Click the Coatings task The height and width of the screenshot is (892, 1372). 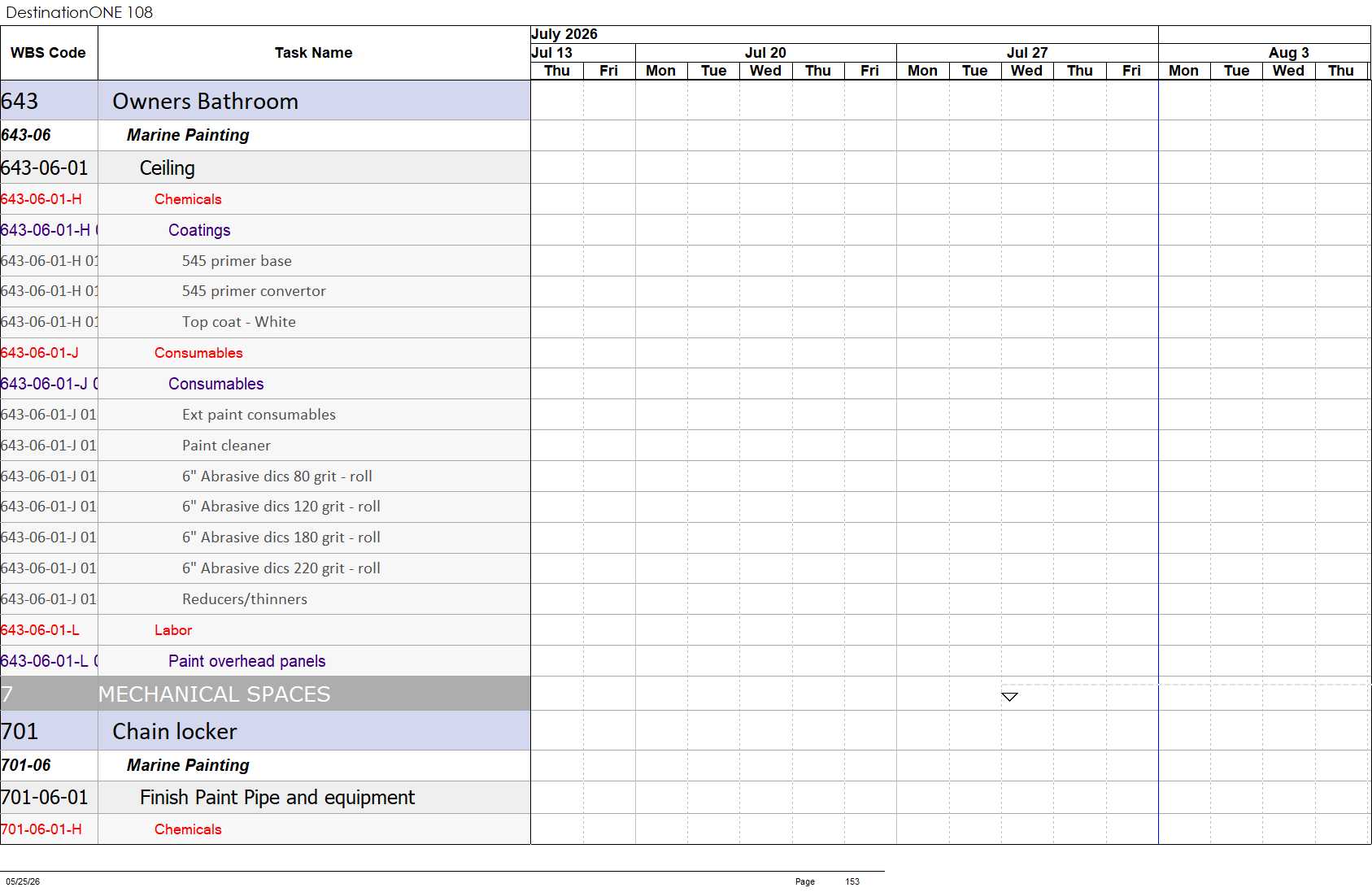tap(199, 230)
